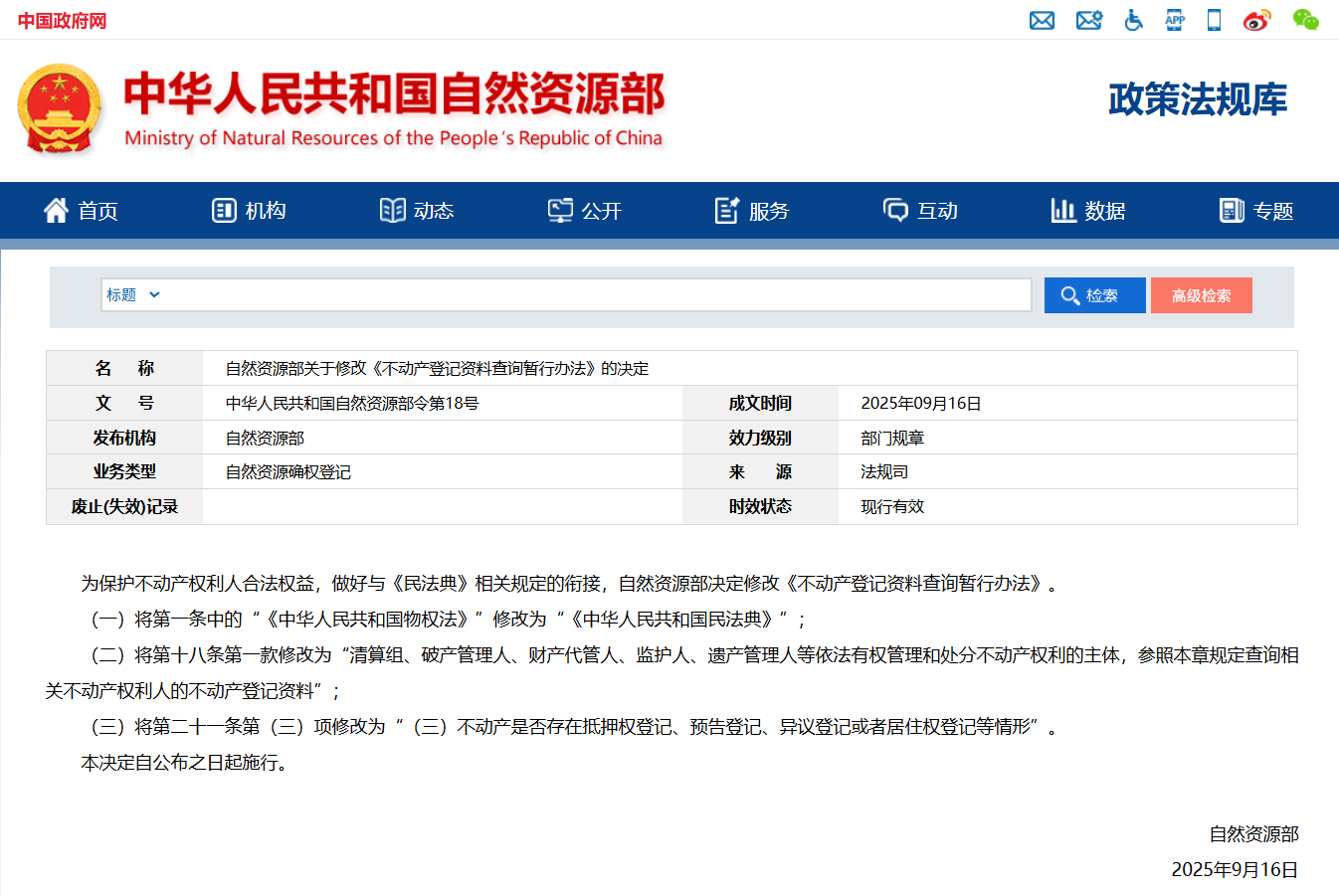
Task: Click the 时效状态 label
Action: 760,507
